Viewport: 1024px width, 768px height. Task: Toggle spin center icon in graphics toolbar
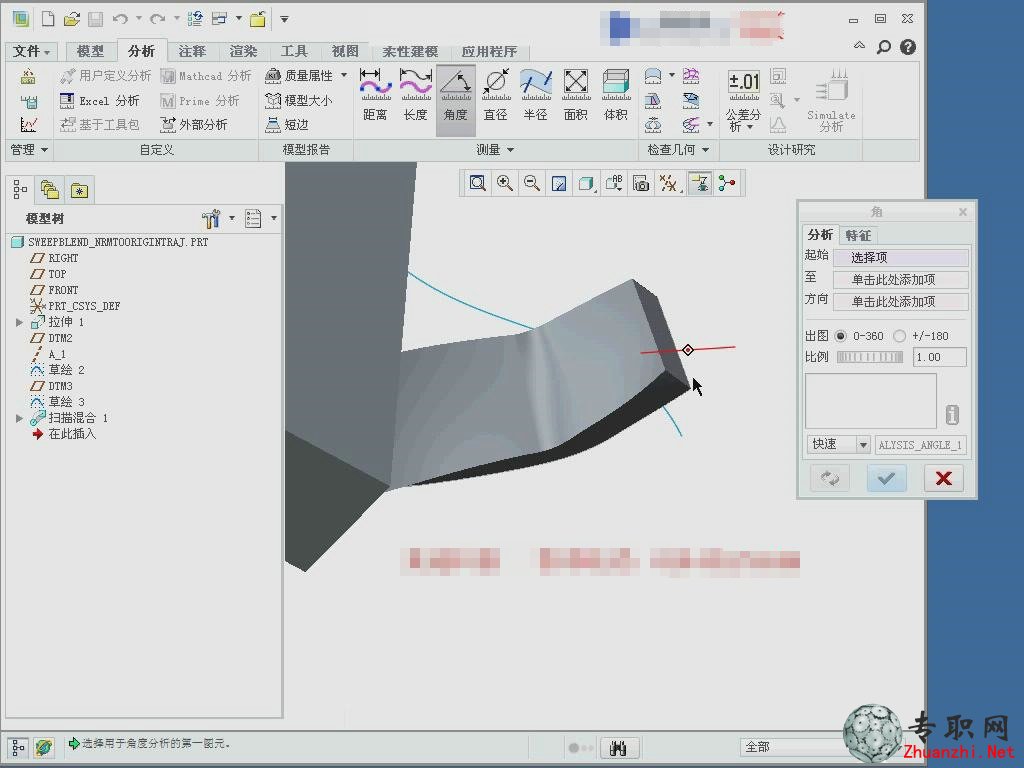(x=727, y=184)
